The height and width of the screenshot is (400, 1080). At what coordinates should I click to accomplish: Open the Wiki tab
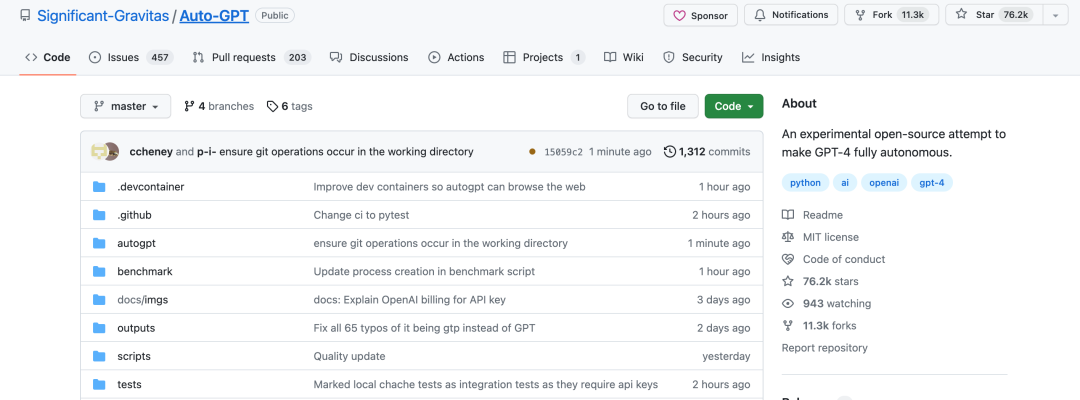pos(623,57)
